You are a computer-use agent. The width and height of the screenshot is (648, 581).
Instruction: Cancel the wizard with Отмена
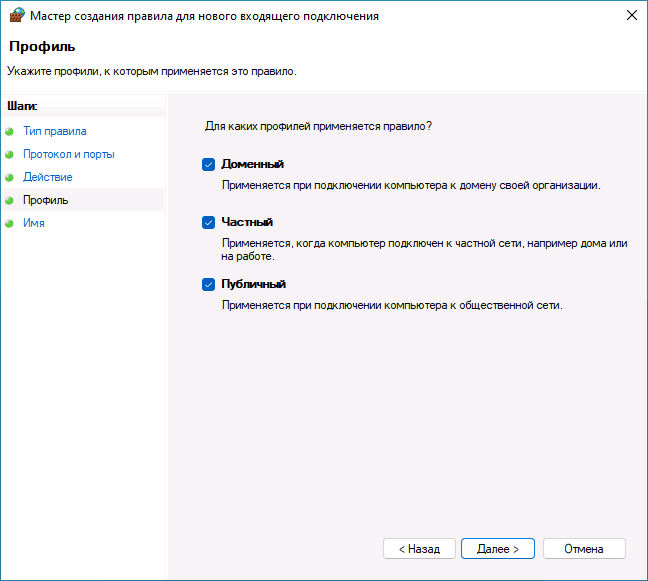pos(583,549)
